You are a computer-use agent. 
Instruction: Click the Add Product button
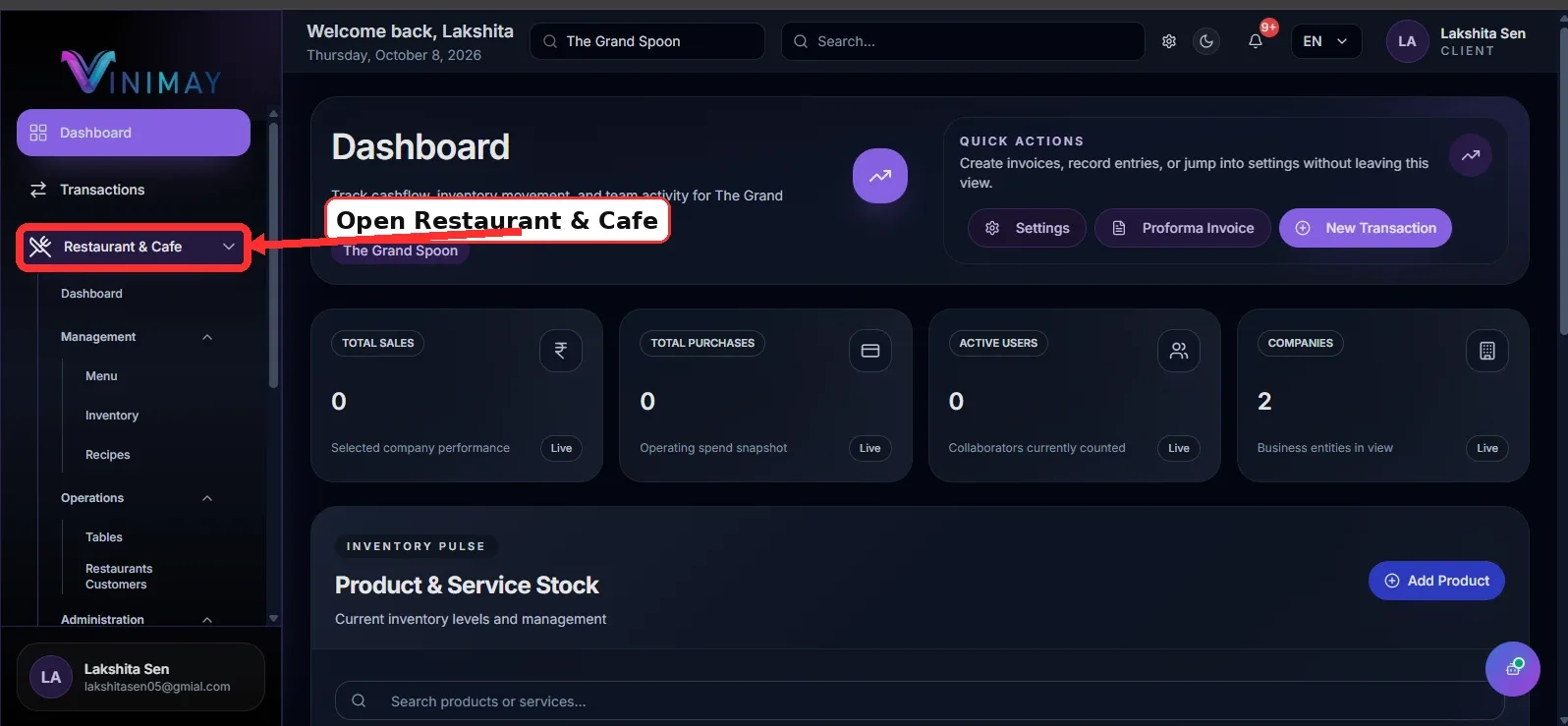[x=1436, y=581]
